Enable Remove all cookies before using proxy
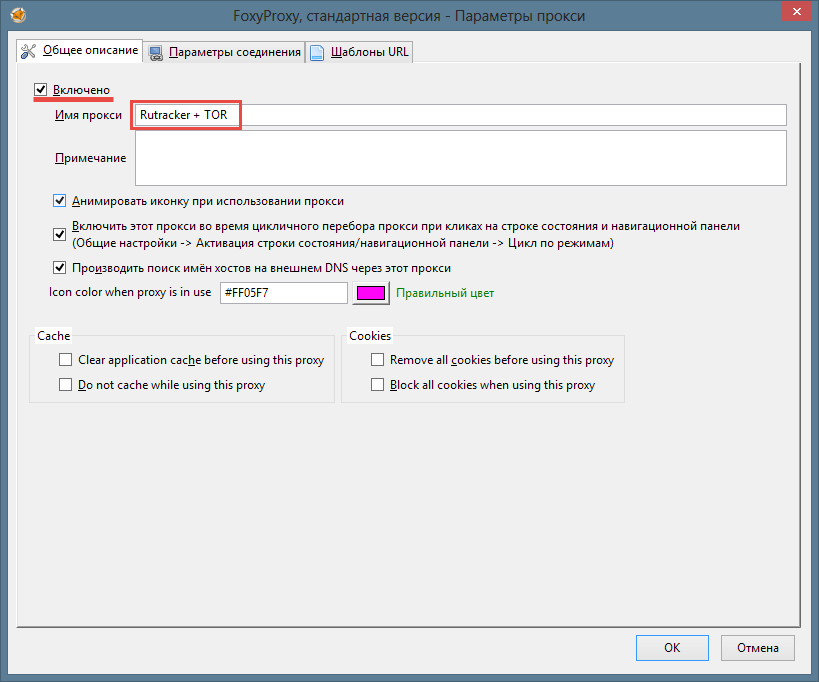 (x=378, y=360)
